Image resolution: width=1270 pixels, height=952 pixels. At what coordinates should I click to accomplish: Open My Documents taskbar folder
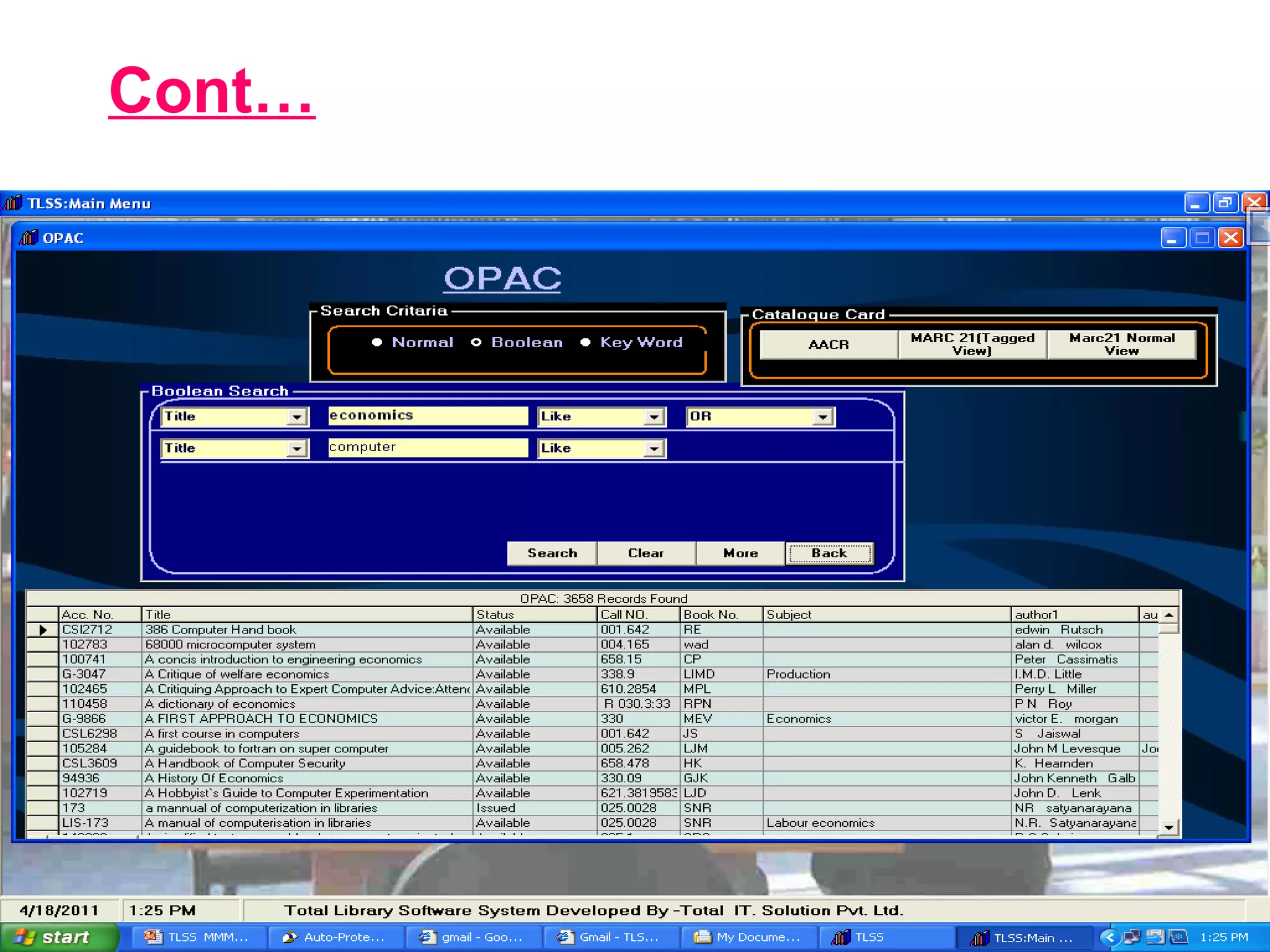(x=748, y=937)
